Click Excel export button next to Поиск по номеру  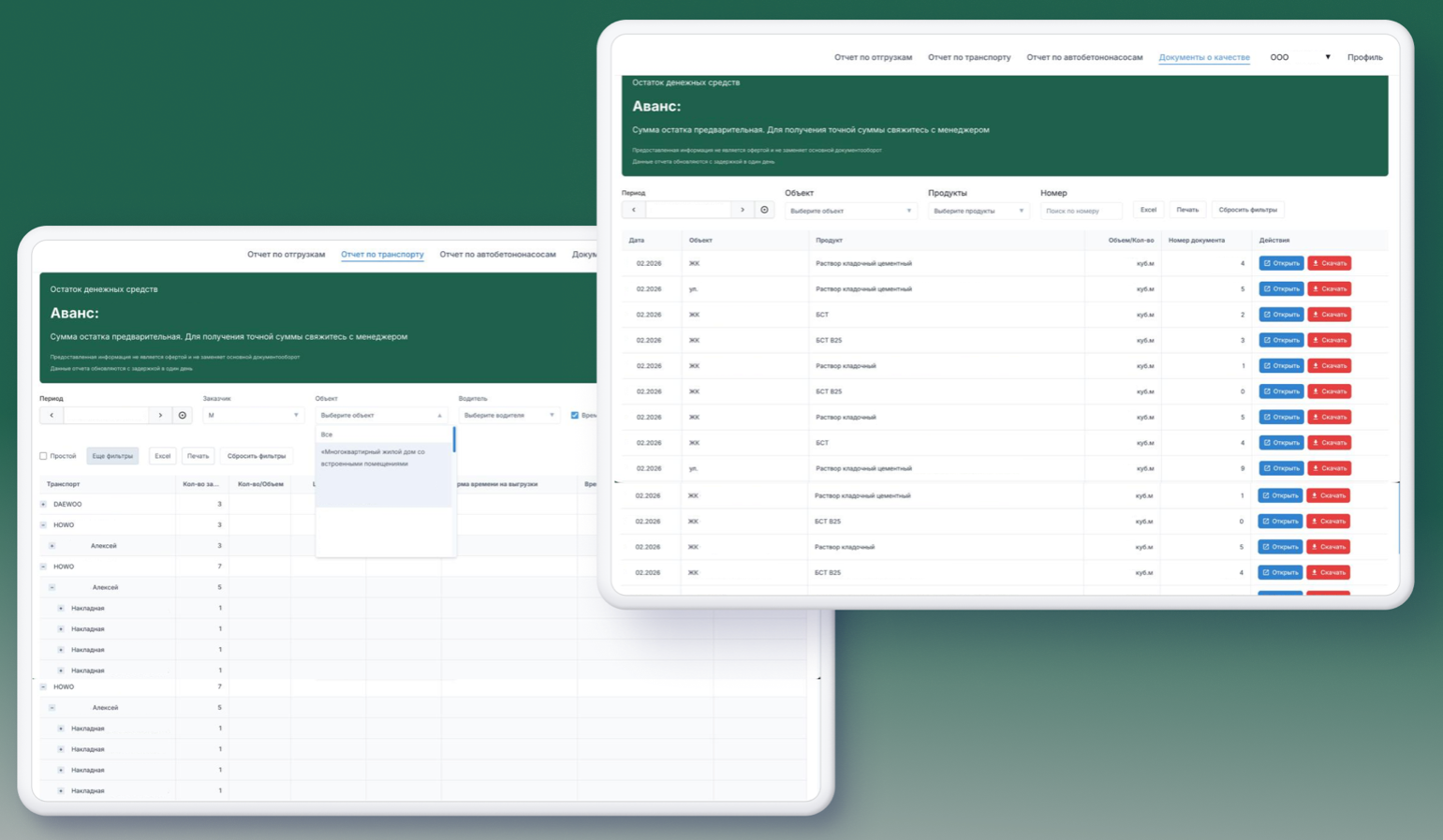[x=1148, y=210]
